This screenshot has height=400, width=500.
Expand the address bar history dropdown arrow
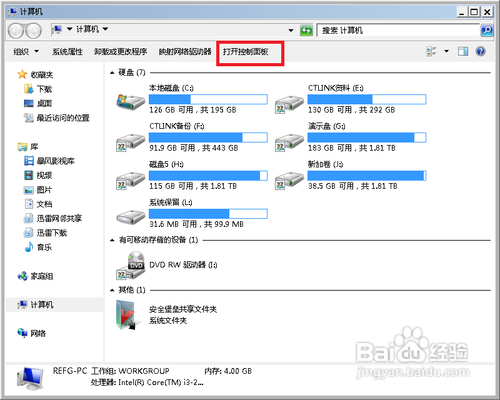pyautogui.click(x=291, y=31)
